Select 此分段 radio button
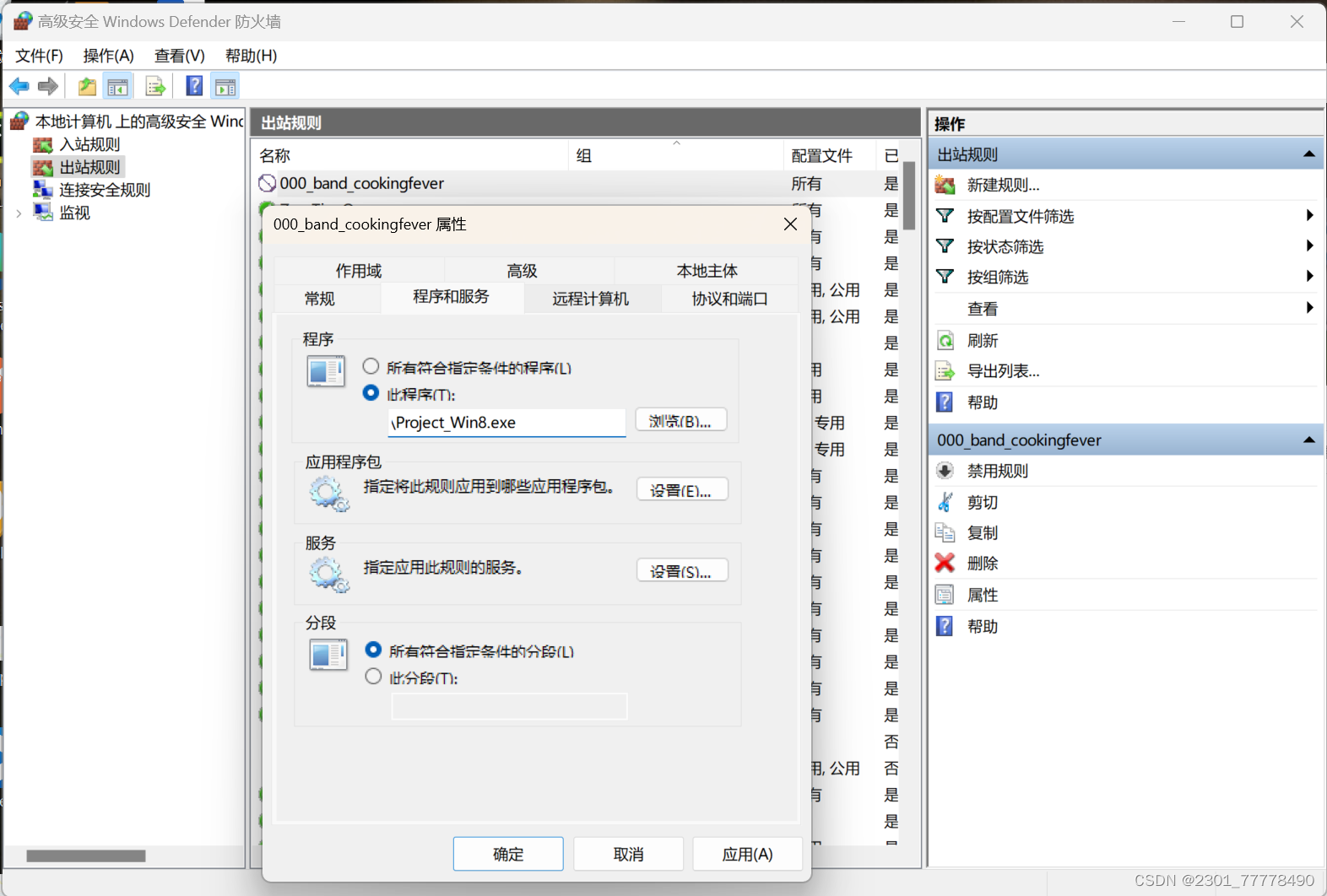Image resolution: width=1327 pixels, height=896 pixels. 373,676
